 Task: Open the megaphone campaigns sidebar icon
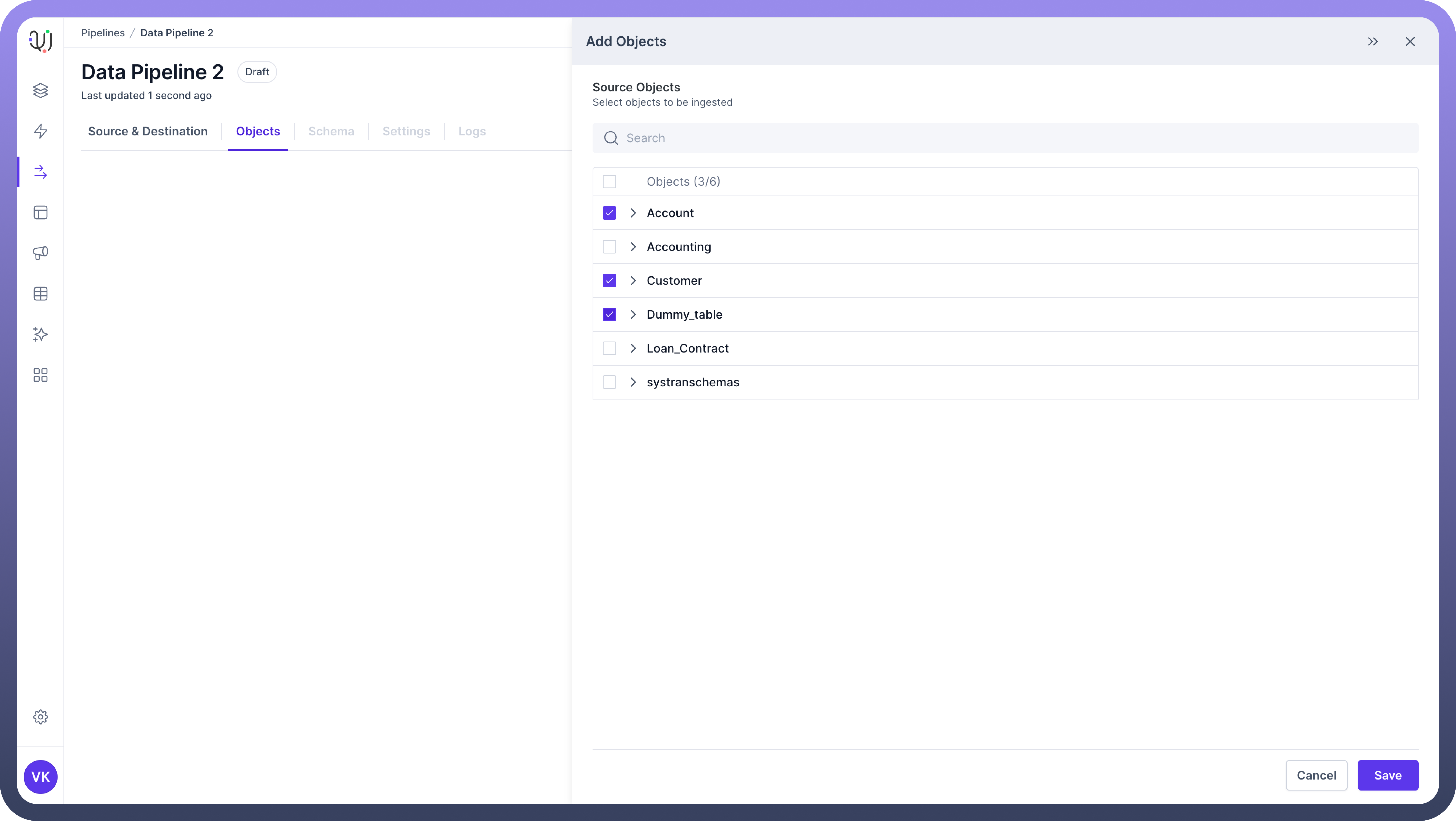pos(40,253)
